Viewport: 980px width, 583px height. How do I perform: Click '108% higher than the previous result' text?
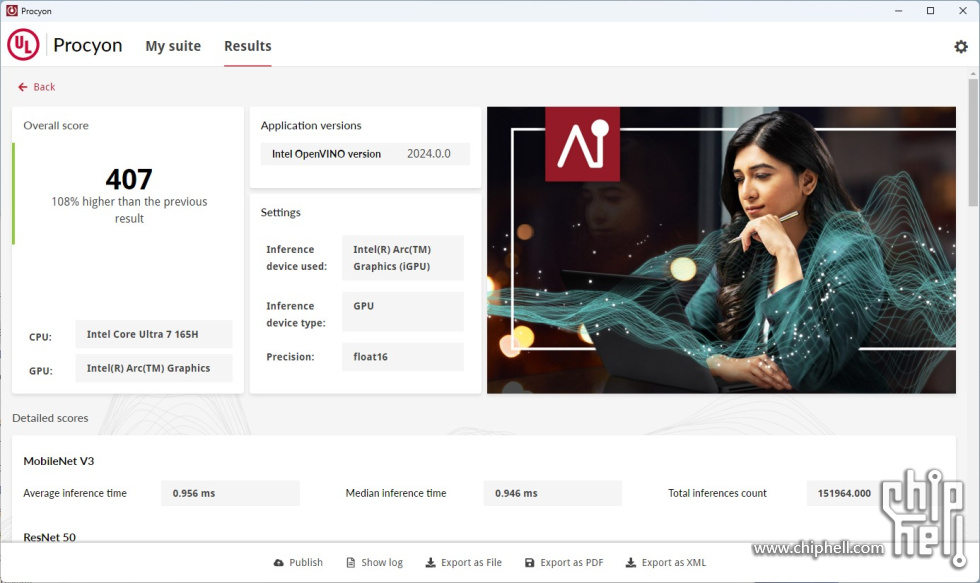click(129, 210)
